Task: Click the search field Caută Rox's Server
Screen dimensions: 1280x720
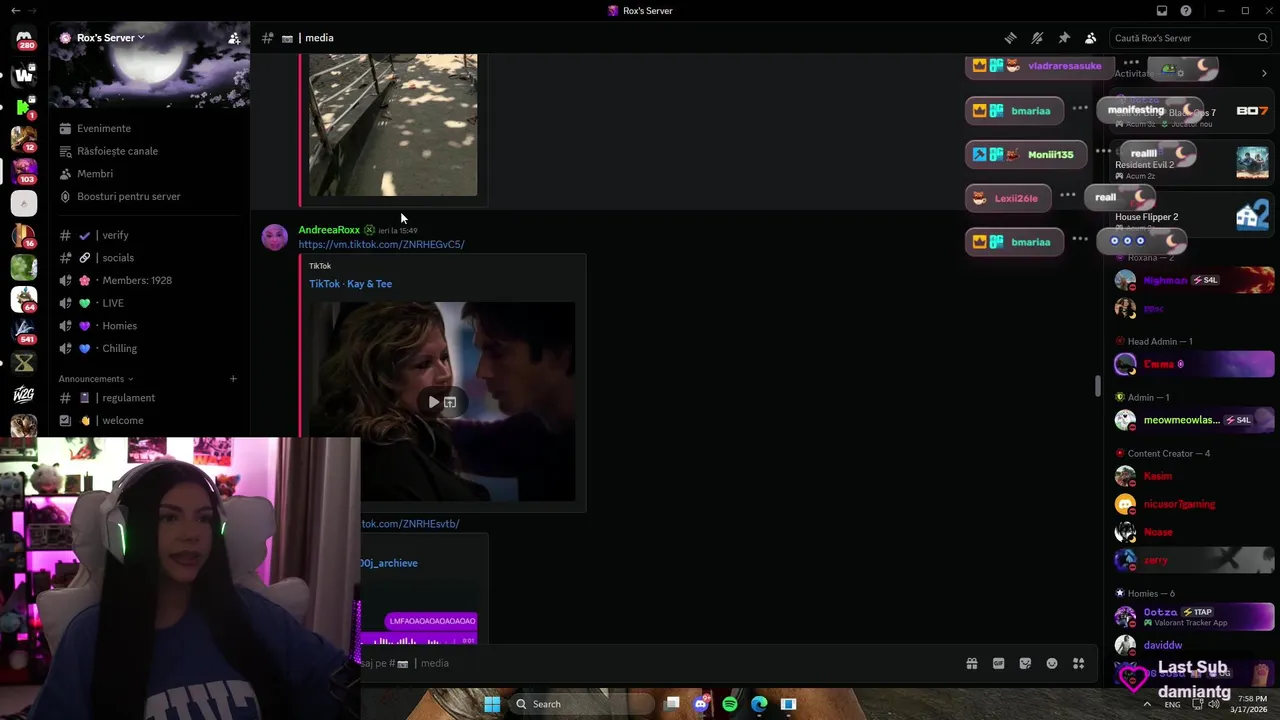Action: 1190,38
